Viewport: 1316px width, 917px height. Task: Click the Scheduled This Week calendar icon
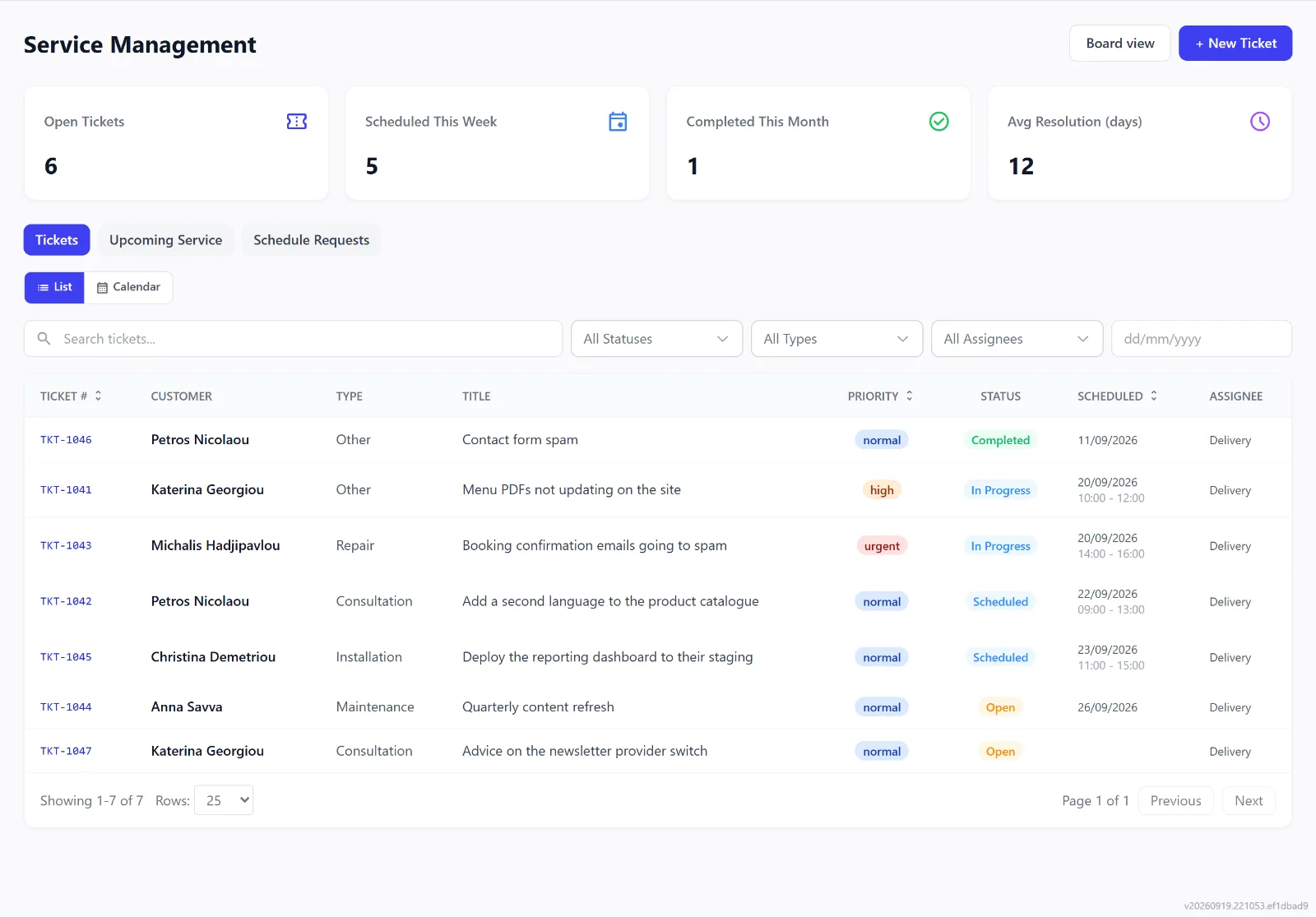click(618, 122)
